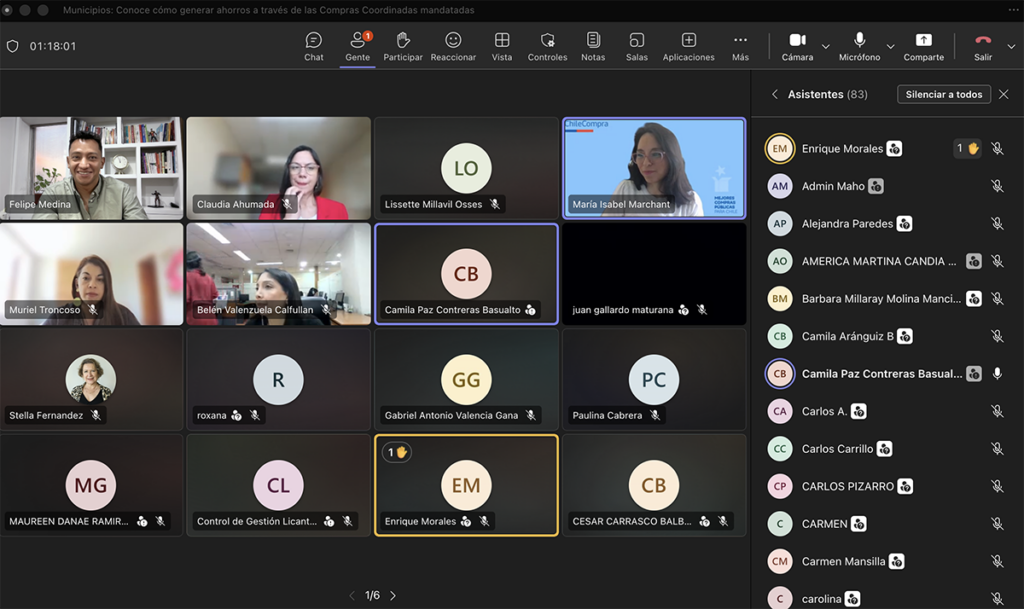The height and width of the screenshot is (609, 1024).
Task: Go to next page of video grid
Action: [393, 596]
